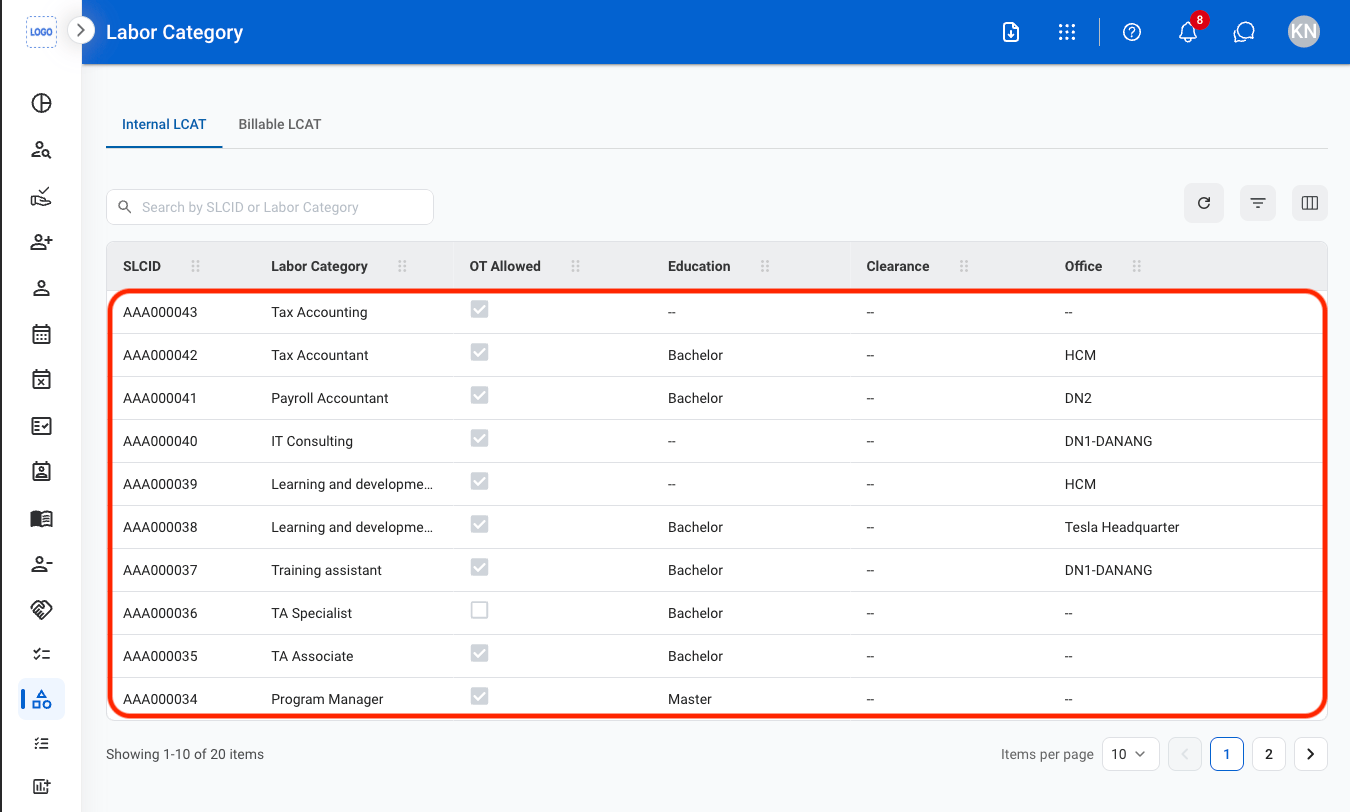Open the dashboard pie chart sidebar icon
Image resolution: width=1350 pixels, height=812 pixels.
click(41, 103)
